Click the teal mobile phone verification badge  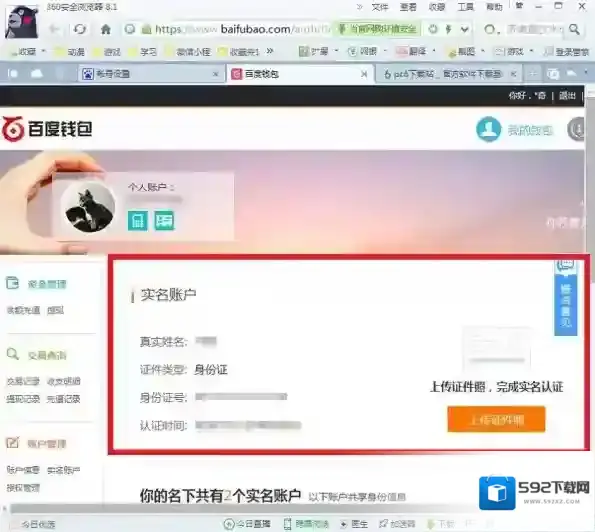(137, 220)
